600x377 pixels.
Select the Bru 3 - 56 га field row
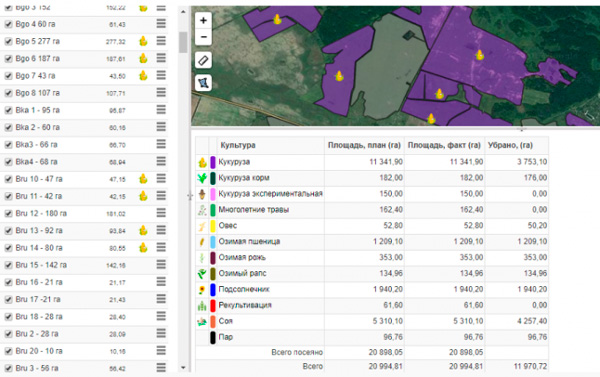(x=84, y=368)
